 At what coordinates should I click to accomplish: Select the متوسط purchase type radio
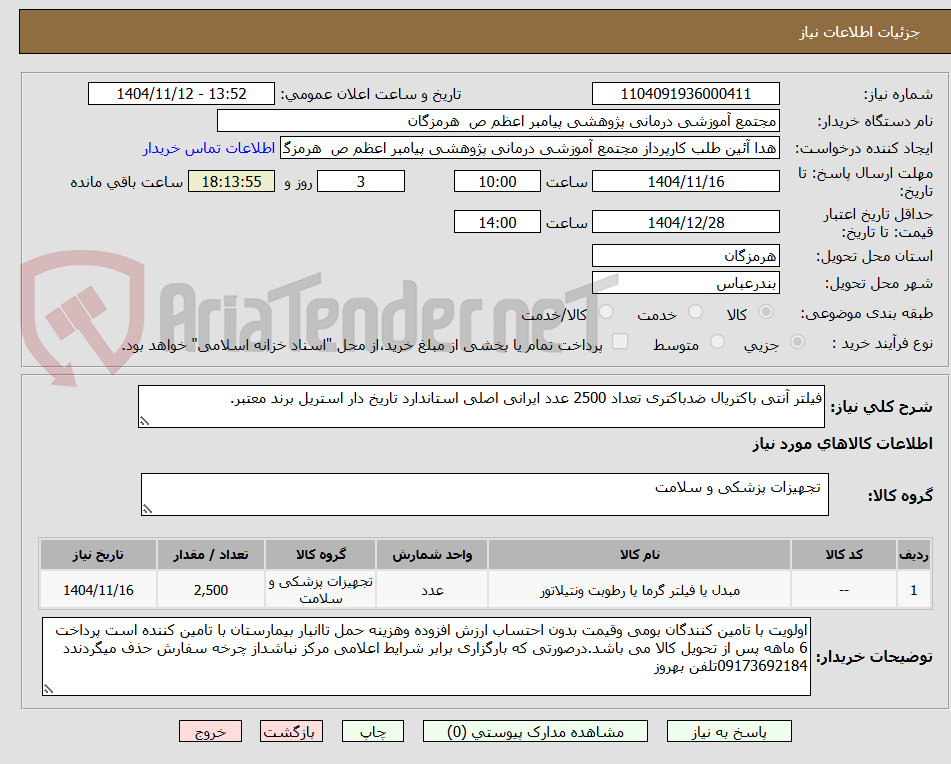coord(717,342)
